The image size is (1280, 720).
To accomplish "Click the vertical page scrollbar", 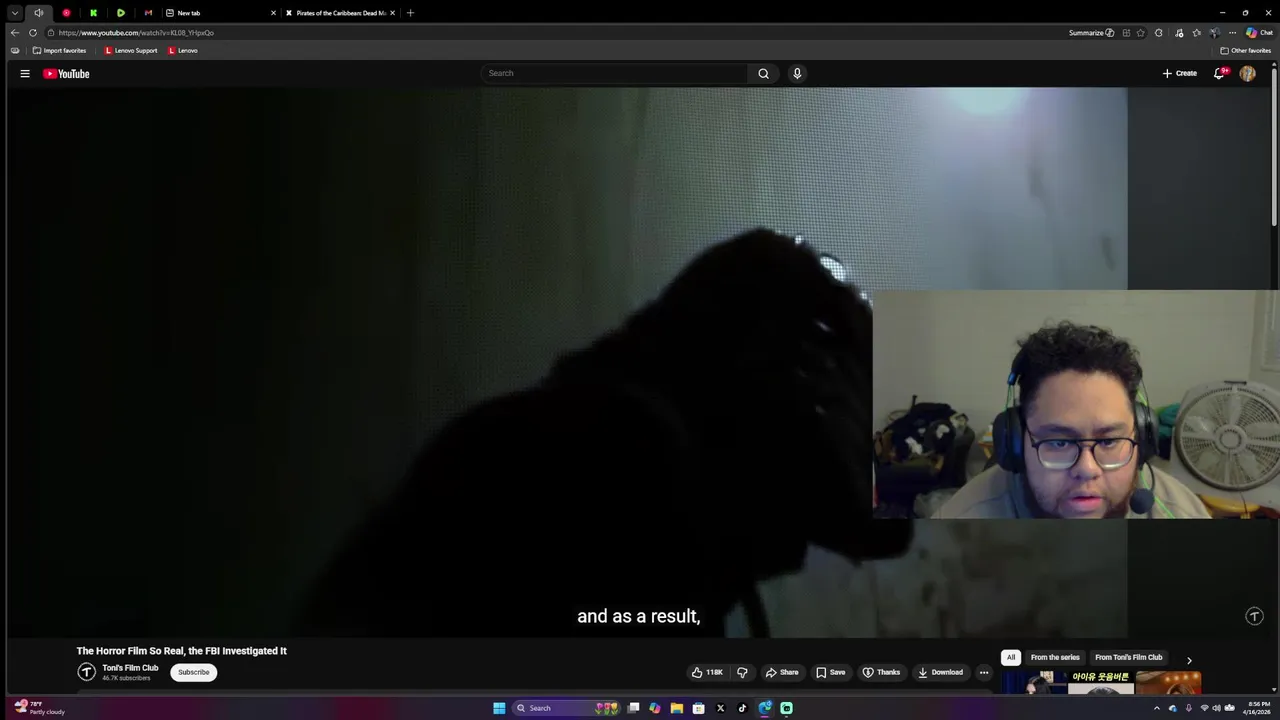I will tap(1274, 148).
